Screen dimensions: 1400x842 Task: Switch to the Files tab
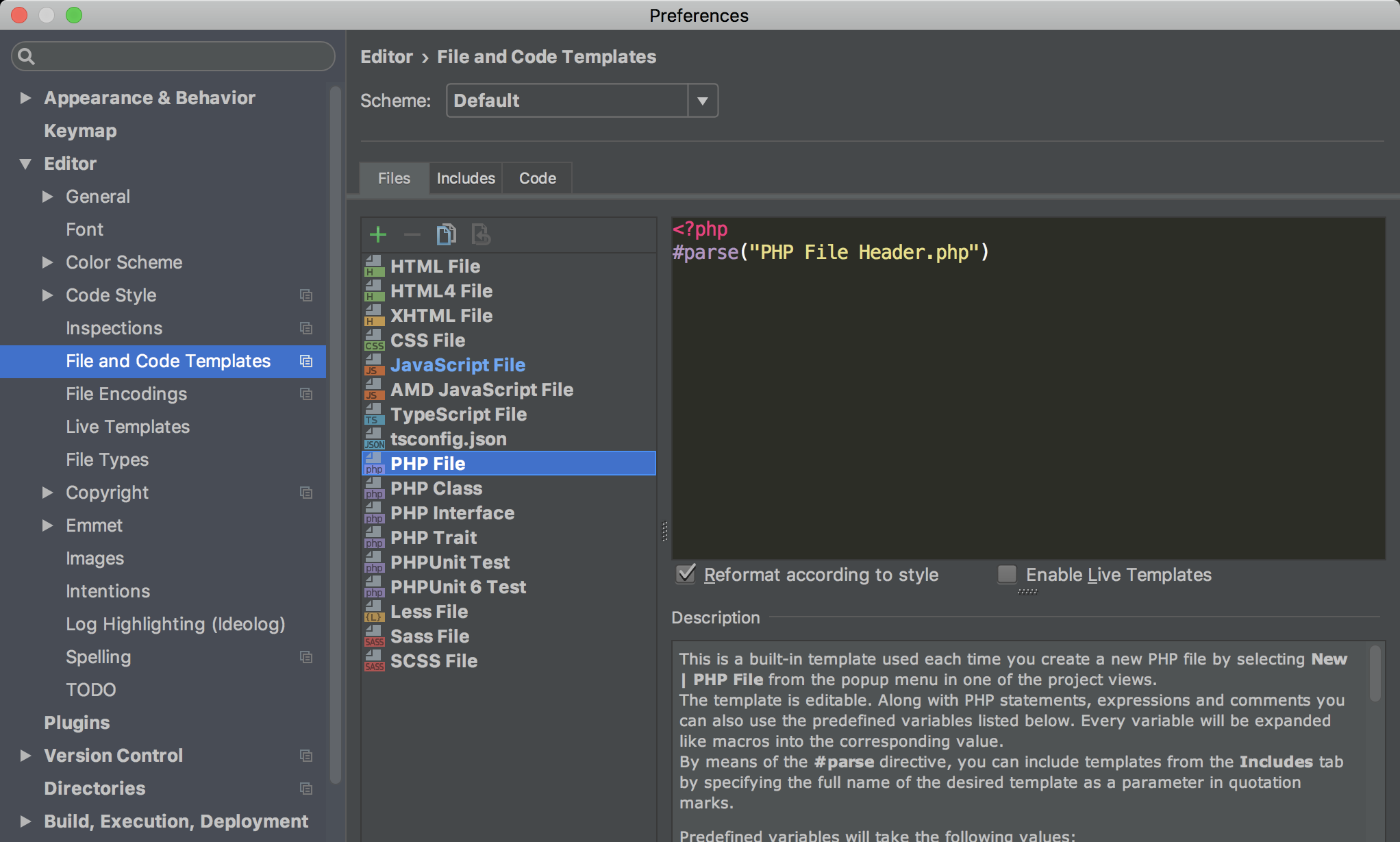pos(395,178)
